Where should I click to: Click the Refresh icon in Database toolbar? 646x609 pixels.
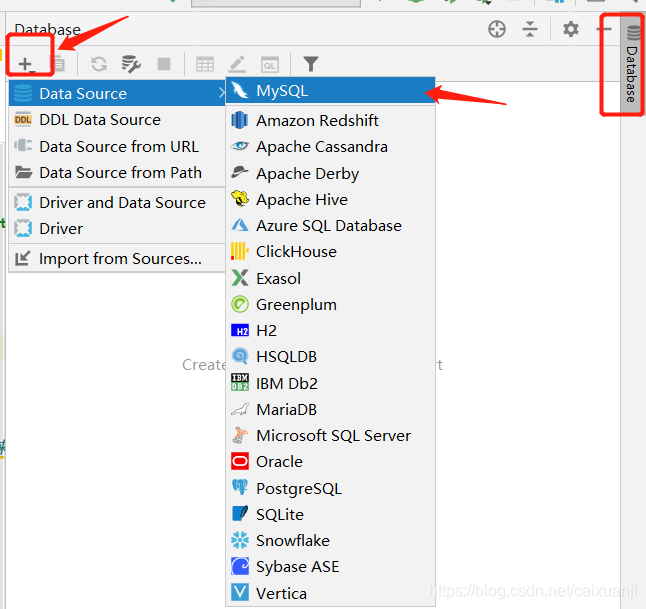(x=99, y=64)
